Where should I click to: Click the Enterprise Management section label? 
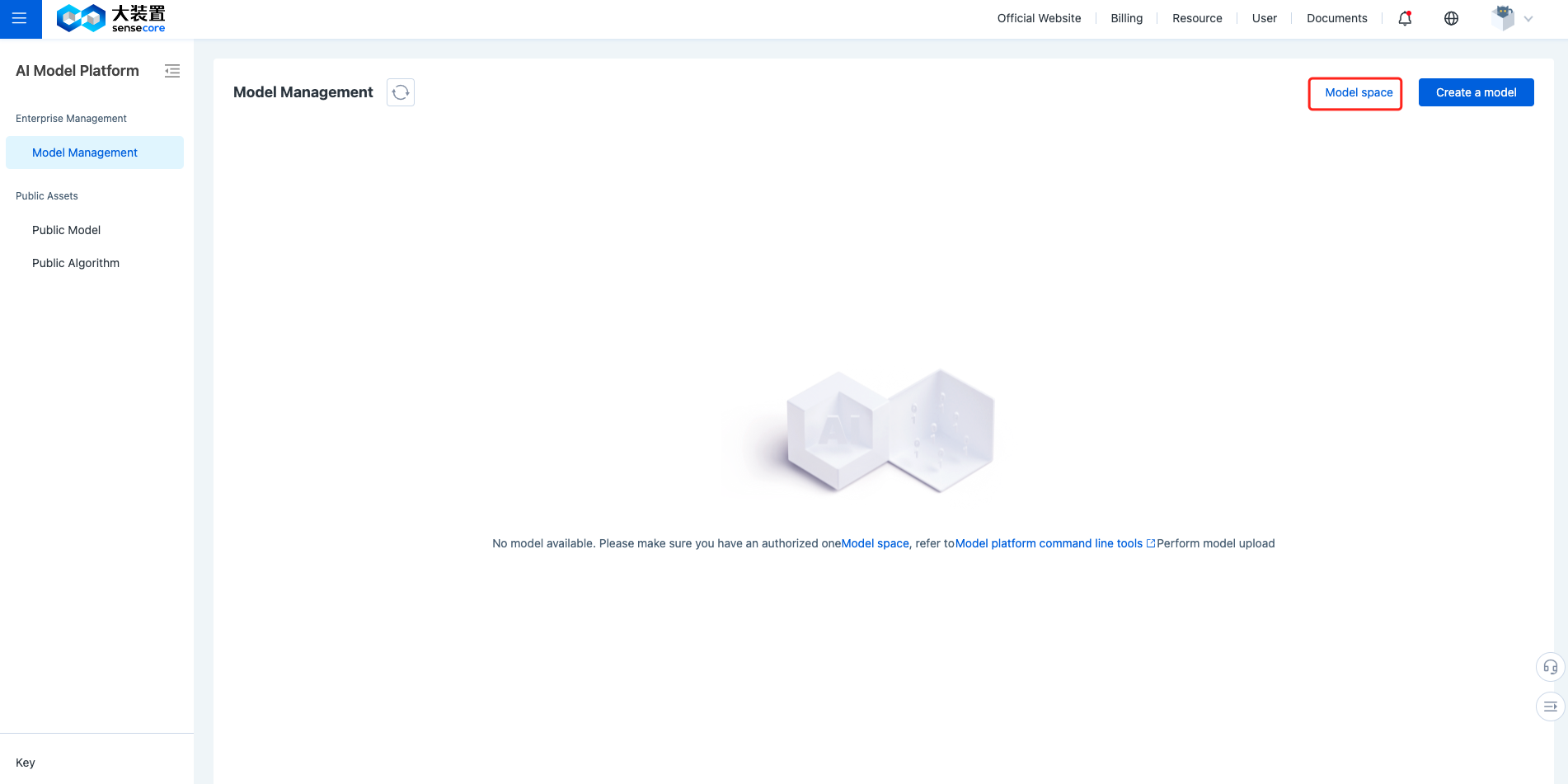pos(71,119)
